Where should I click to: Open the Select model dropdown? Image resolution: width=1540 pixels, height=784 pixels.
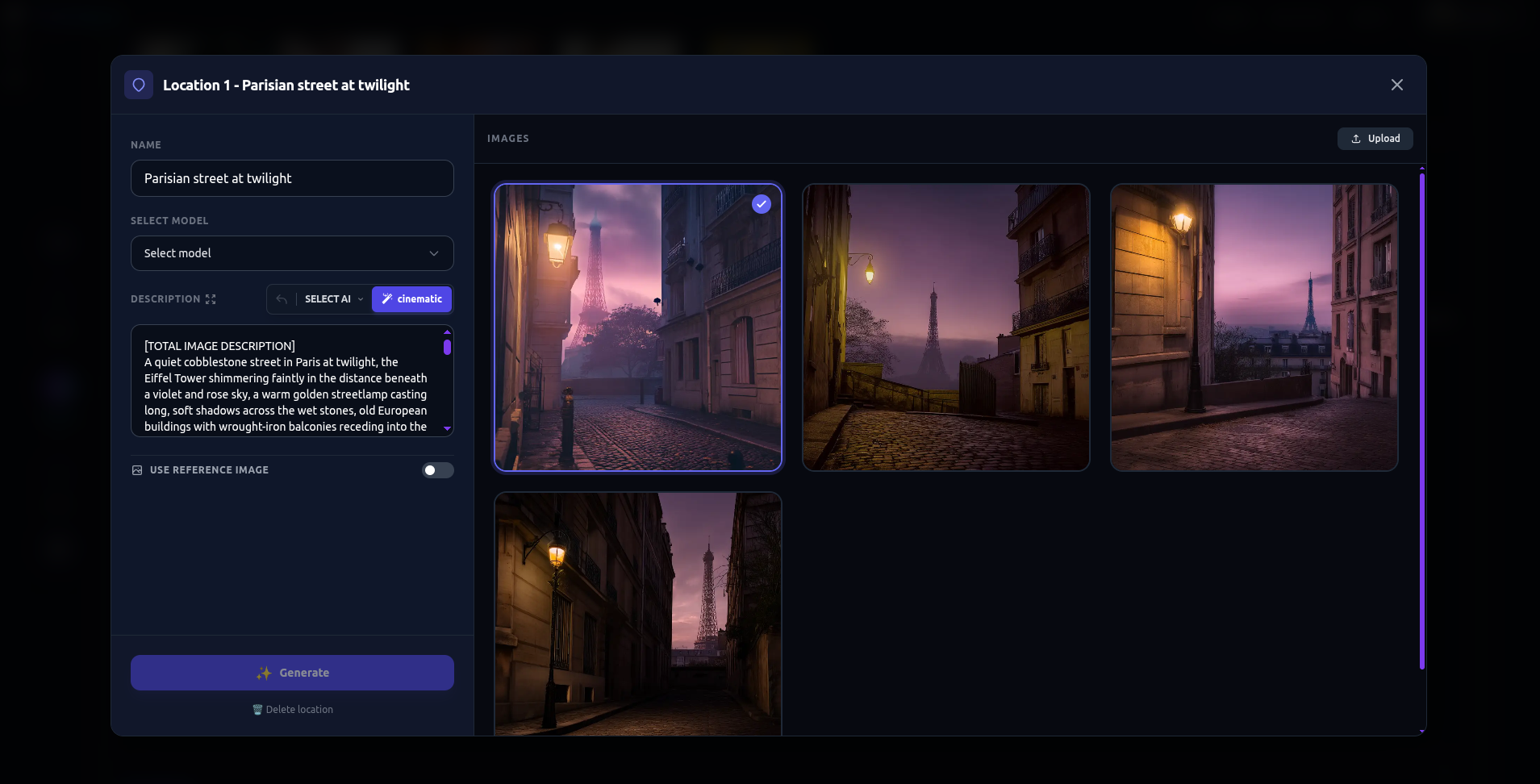coord(292,253)
